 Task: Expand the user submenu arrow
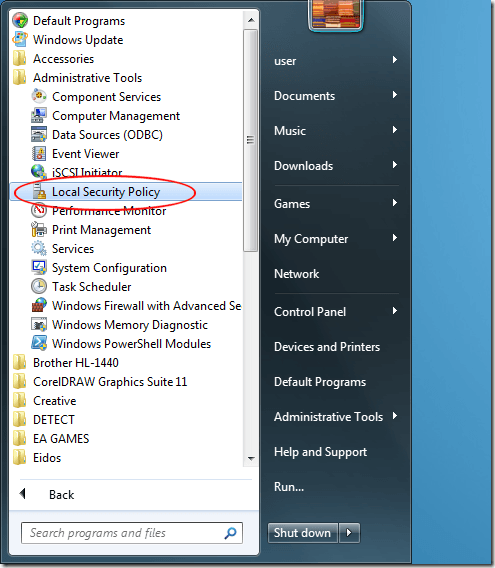(x=395, y=60)
